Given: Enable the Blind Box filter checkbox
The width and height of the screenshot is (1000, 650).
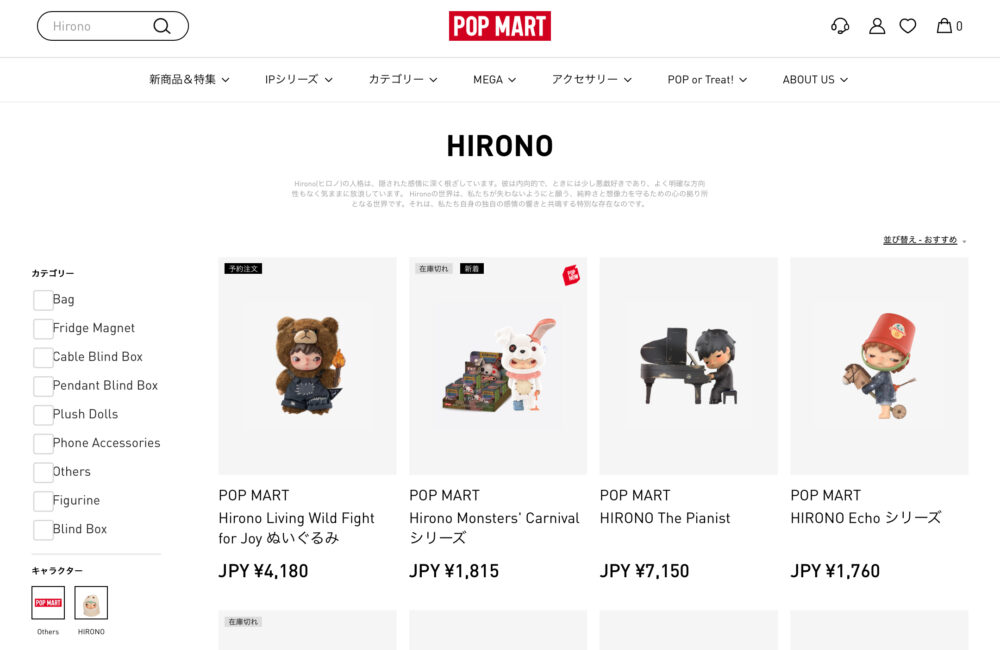Looking at the screenshot, I should click(43, 529).
